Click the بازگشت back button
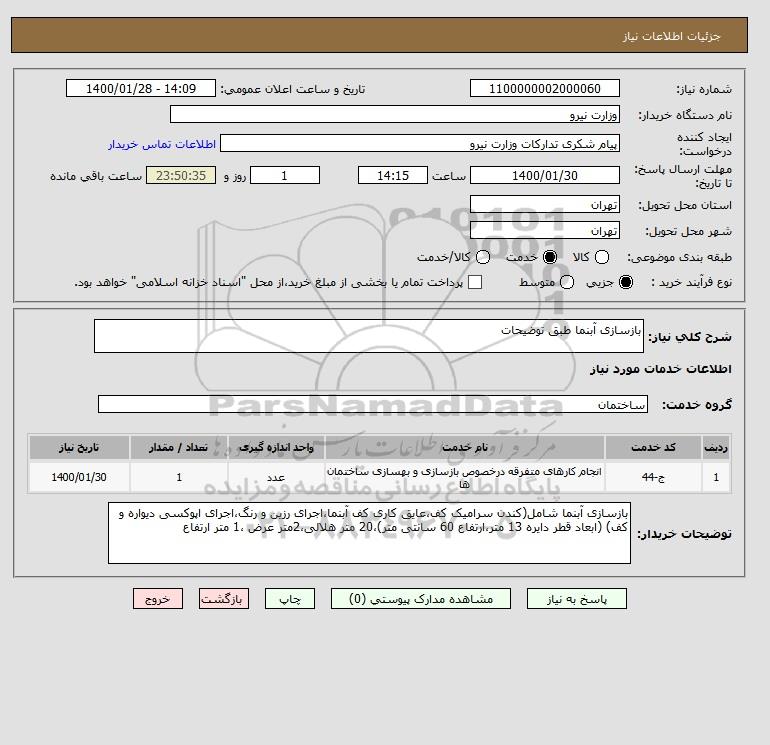Image resolution: width=770 pixels, height=745 pixels. click(224, 599)
